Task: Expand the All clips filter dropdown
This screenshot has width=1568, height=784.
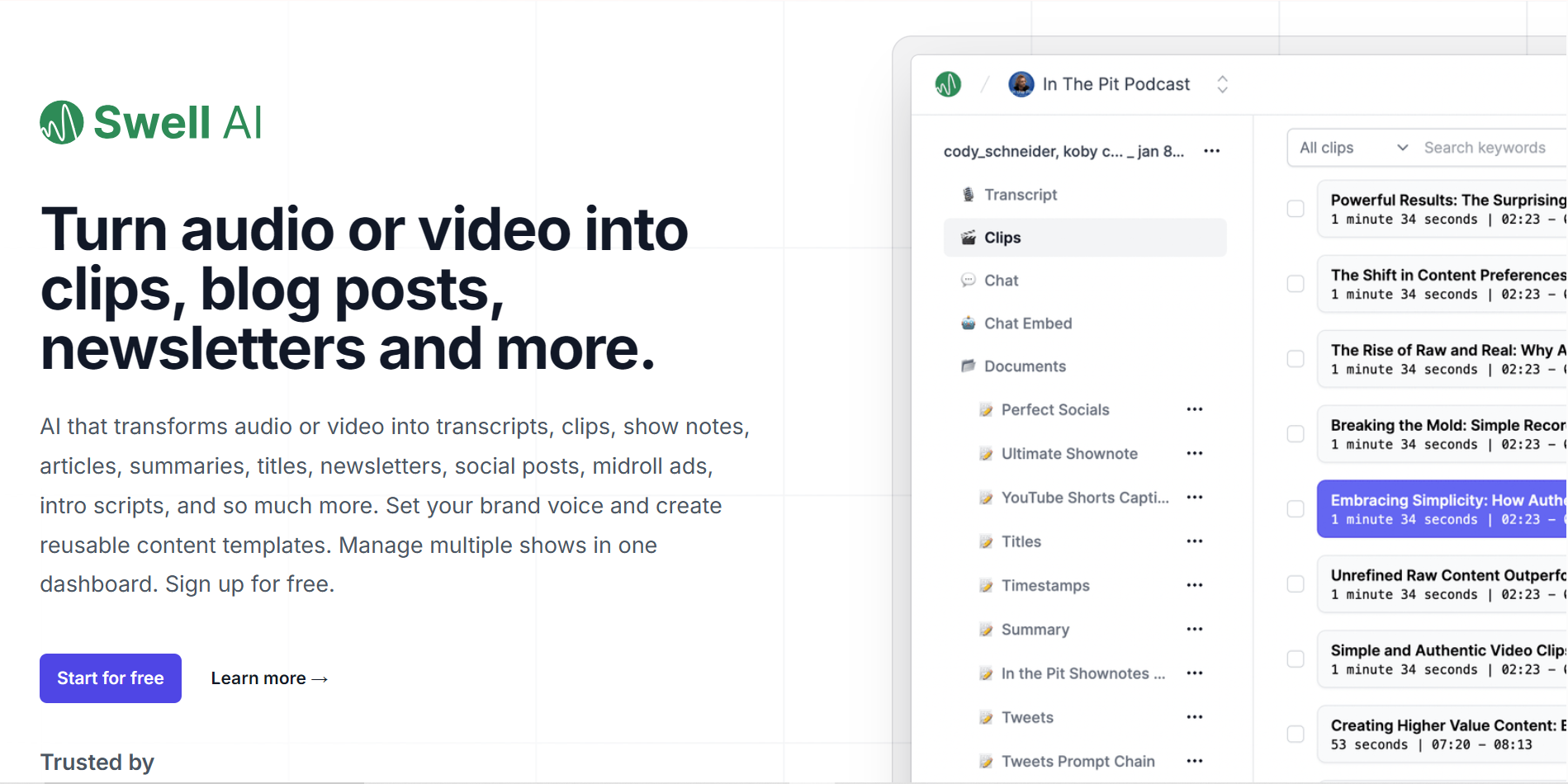Action: pyautogui.click(x=1352, y=148)
